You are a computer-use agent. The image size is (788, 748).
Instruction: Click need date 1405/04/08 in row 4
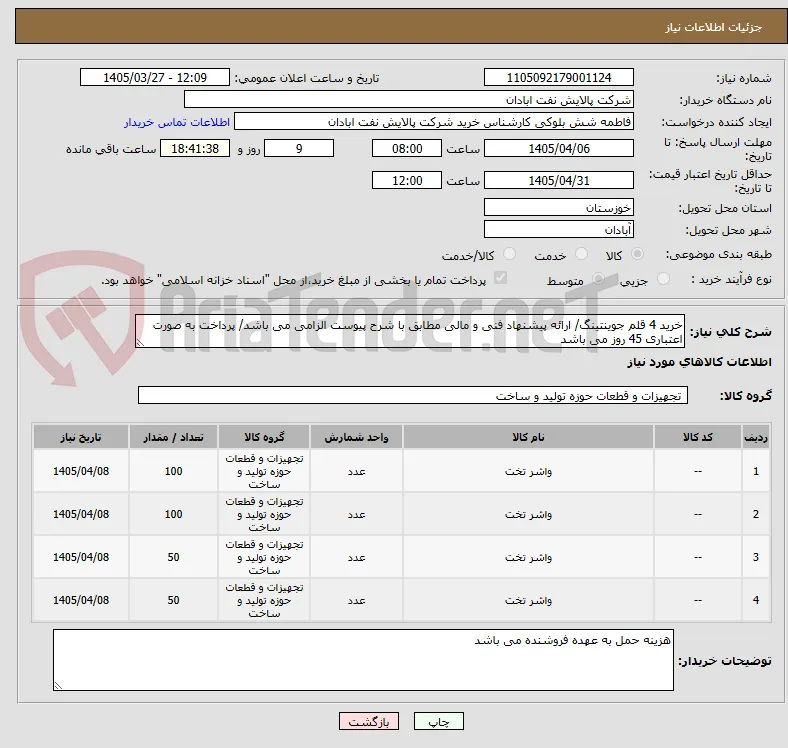coord(81,600)
